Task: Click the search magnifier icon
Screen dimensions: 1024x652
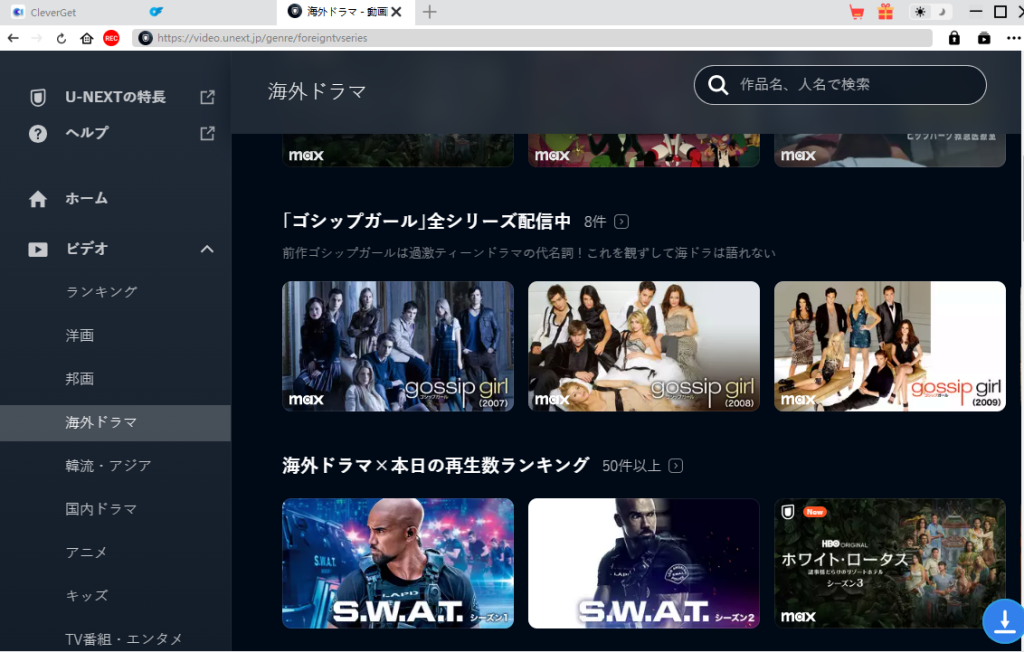Action: pyautogui.click(x=718, y=85)
